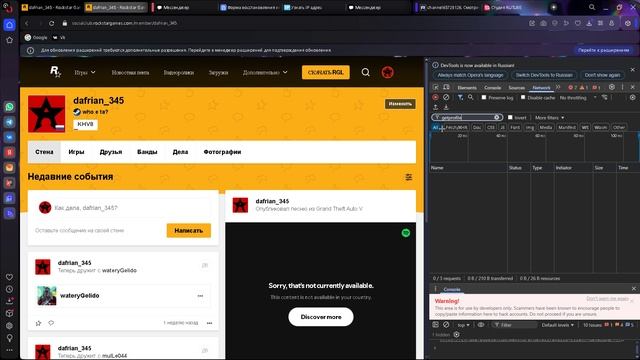The width and height of the screenshot is (640, 360).
Task: Toggle the device toolbar in DevTools
Action: (447, 87)
